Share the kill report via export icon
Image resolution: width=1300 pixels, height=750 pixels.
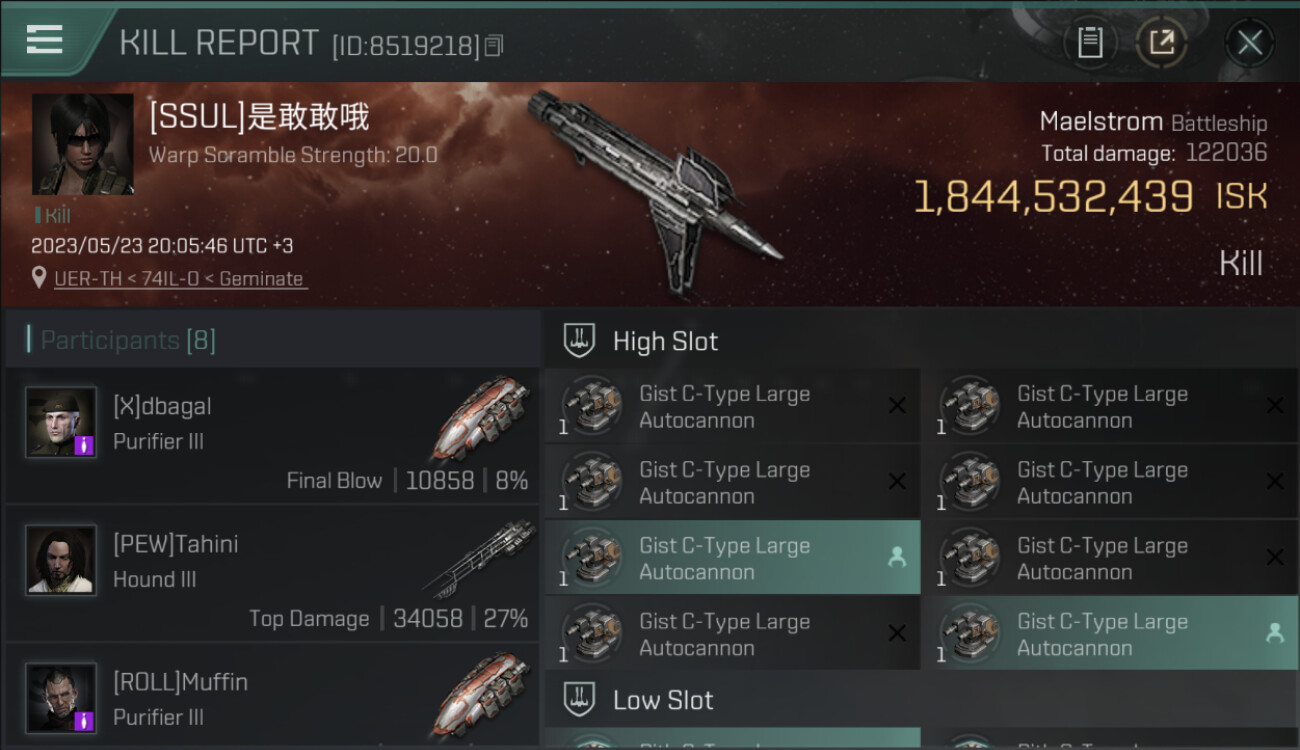[x=1162, y=42]
